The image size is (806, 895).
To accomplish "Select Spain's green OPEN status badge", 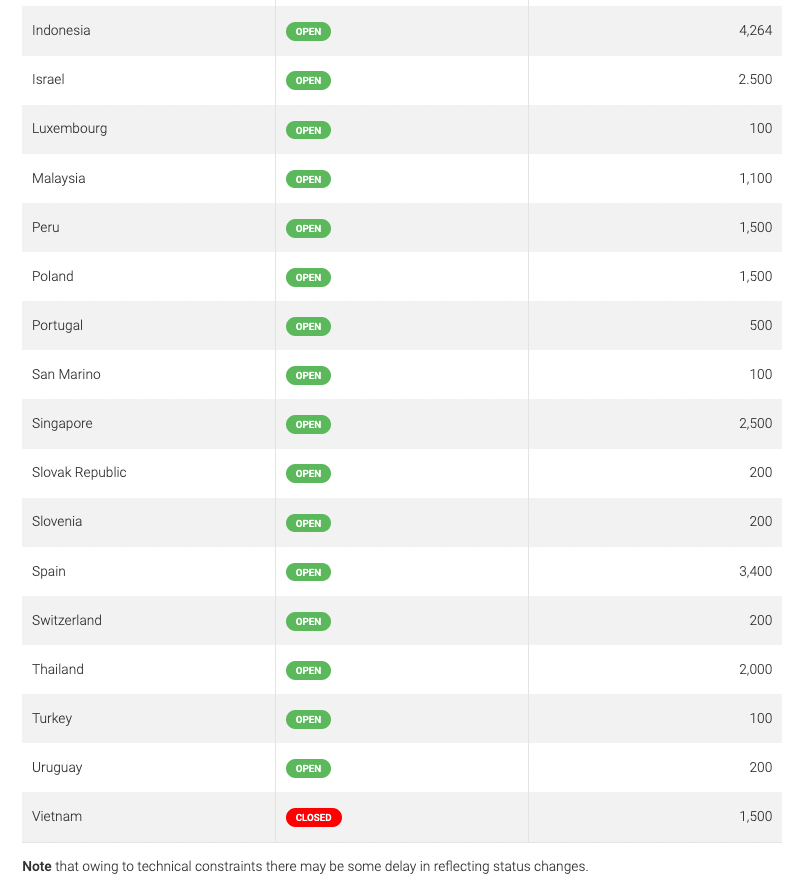I will [308, 573].
